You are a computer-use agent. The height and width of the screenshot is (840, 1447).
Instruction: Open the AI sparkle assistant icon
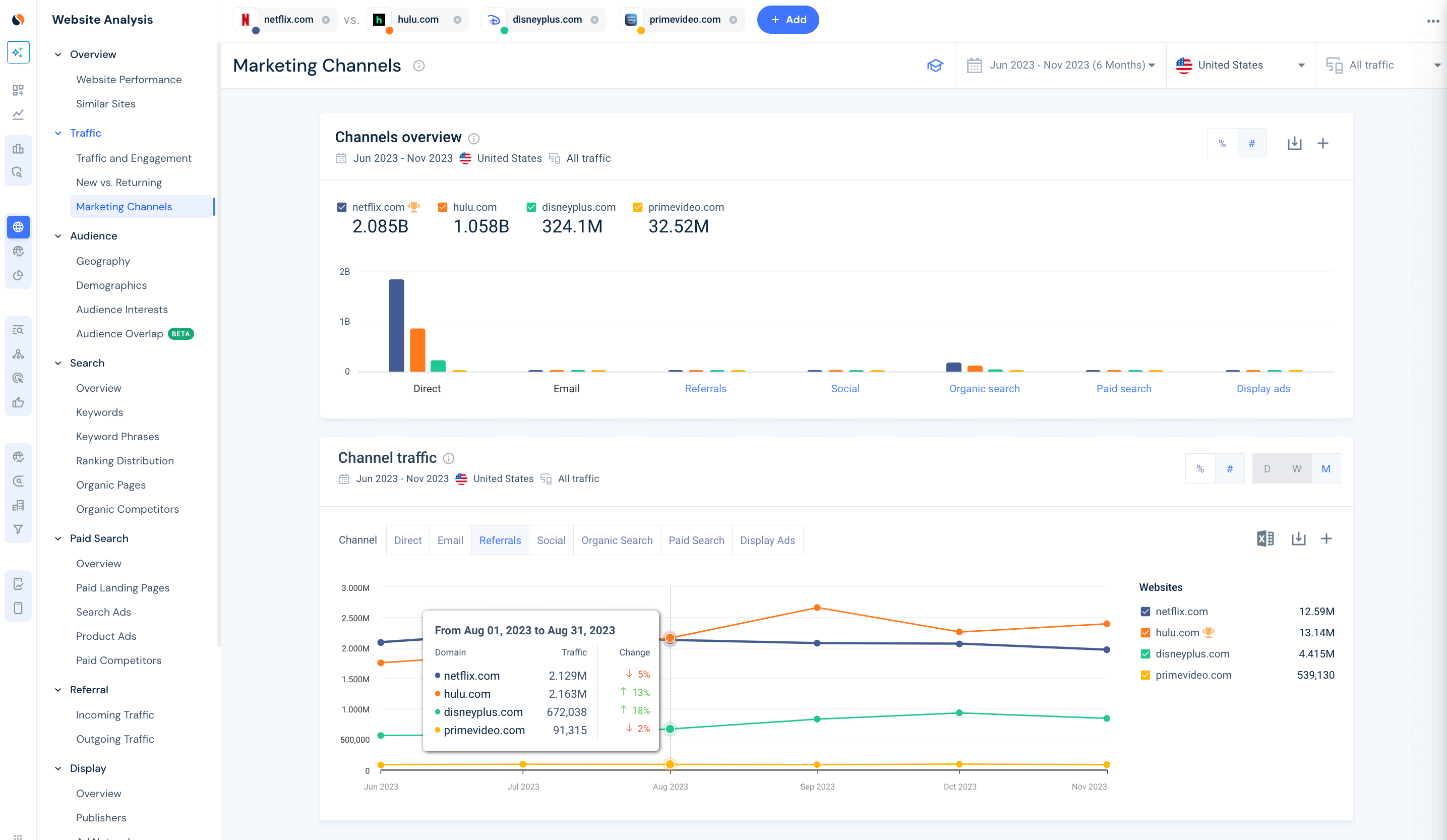click(x=18, y=52)
